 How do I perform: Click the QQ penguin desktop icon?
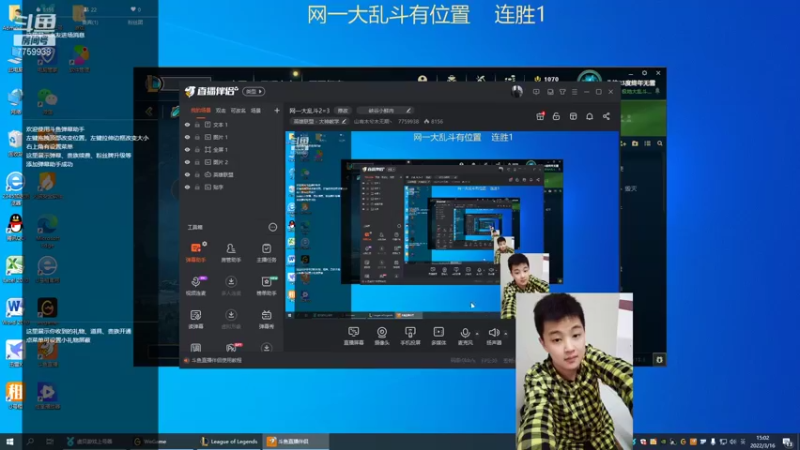coord(15,226)
